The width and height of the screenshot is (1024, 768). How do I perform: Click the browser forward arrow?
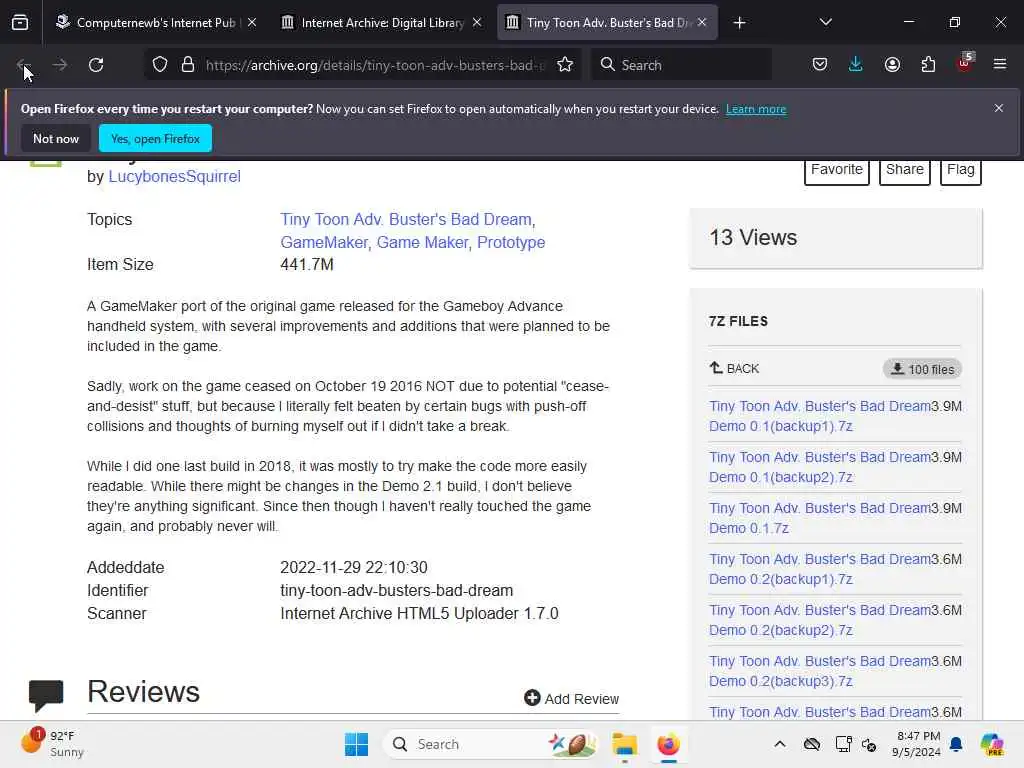59,65
